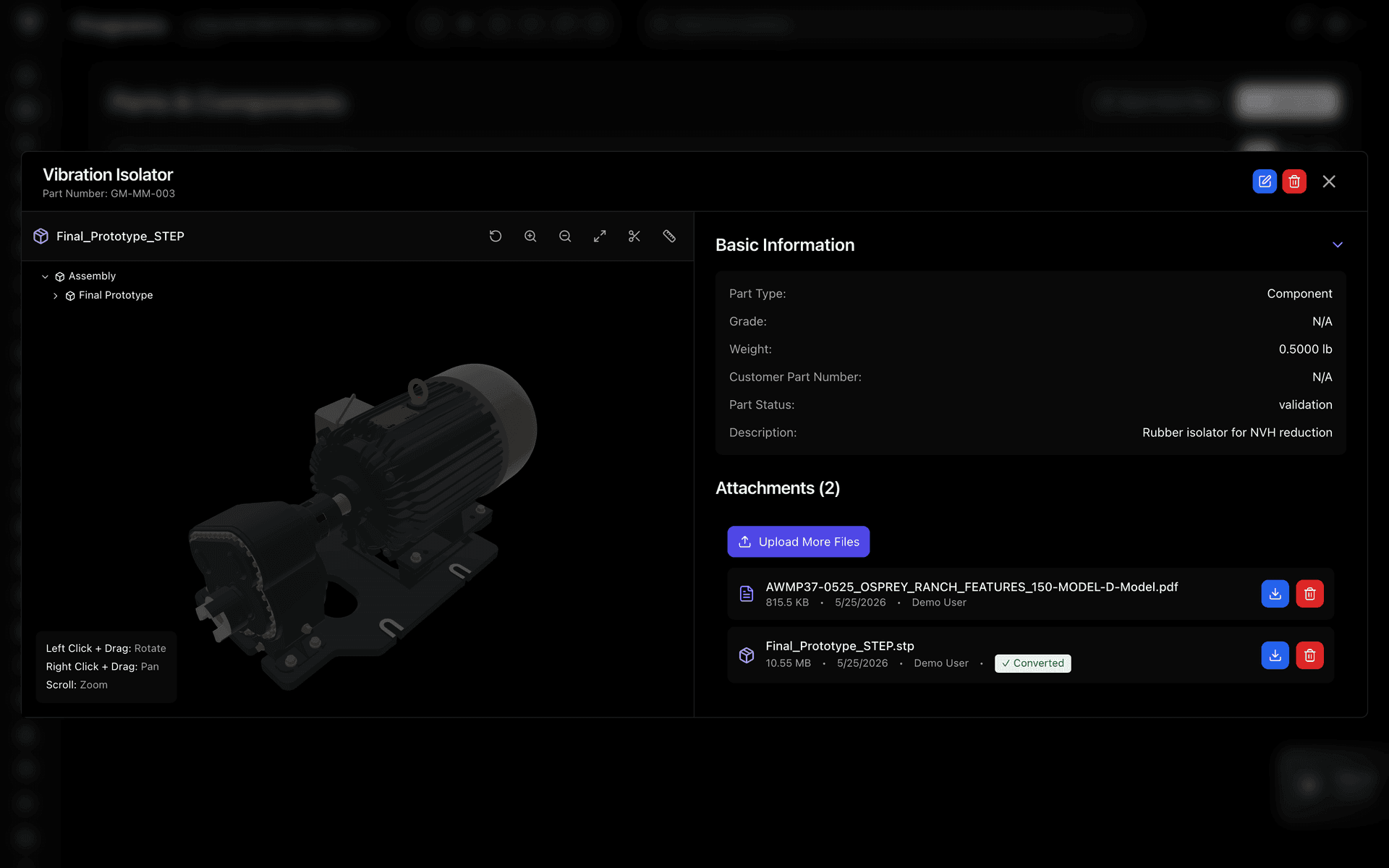This screenshot has height=868, width=1389.
Task: Click the Part Status value validation
Action: point(1305,405)
